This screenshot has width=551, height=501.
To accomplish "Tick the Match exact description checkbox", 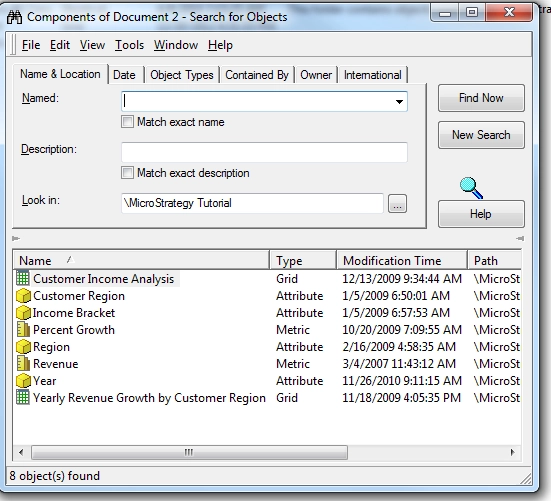I will pyautogui.click(x=127, y=173).
